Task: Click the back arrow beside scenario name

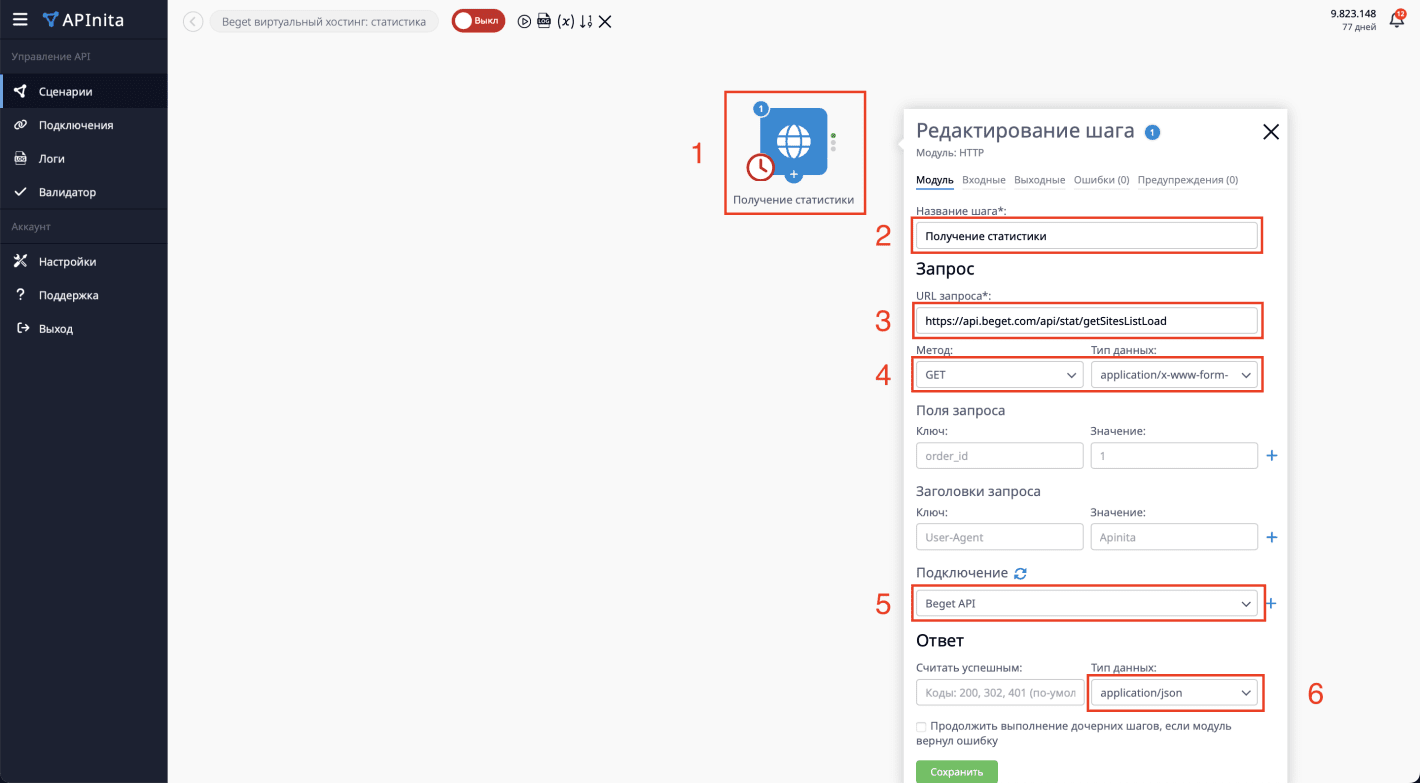Action: [x=193, y=22]
